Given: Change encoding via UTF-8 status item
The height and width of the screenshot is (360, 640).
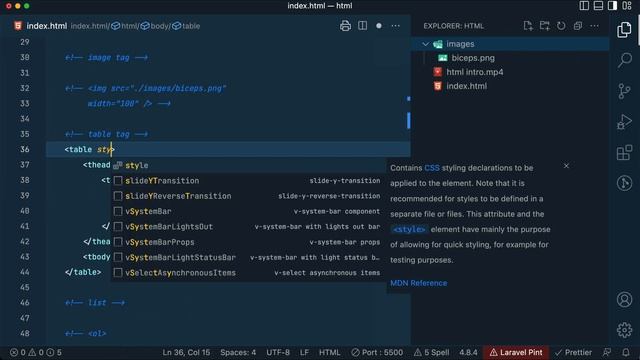Looking at the screenshot, I should pyautogui.click(x=278, y=352).
